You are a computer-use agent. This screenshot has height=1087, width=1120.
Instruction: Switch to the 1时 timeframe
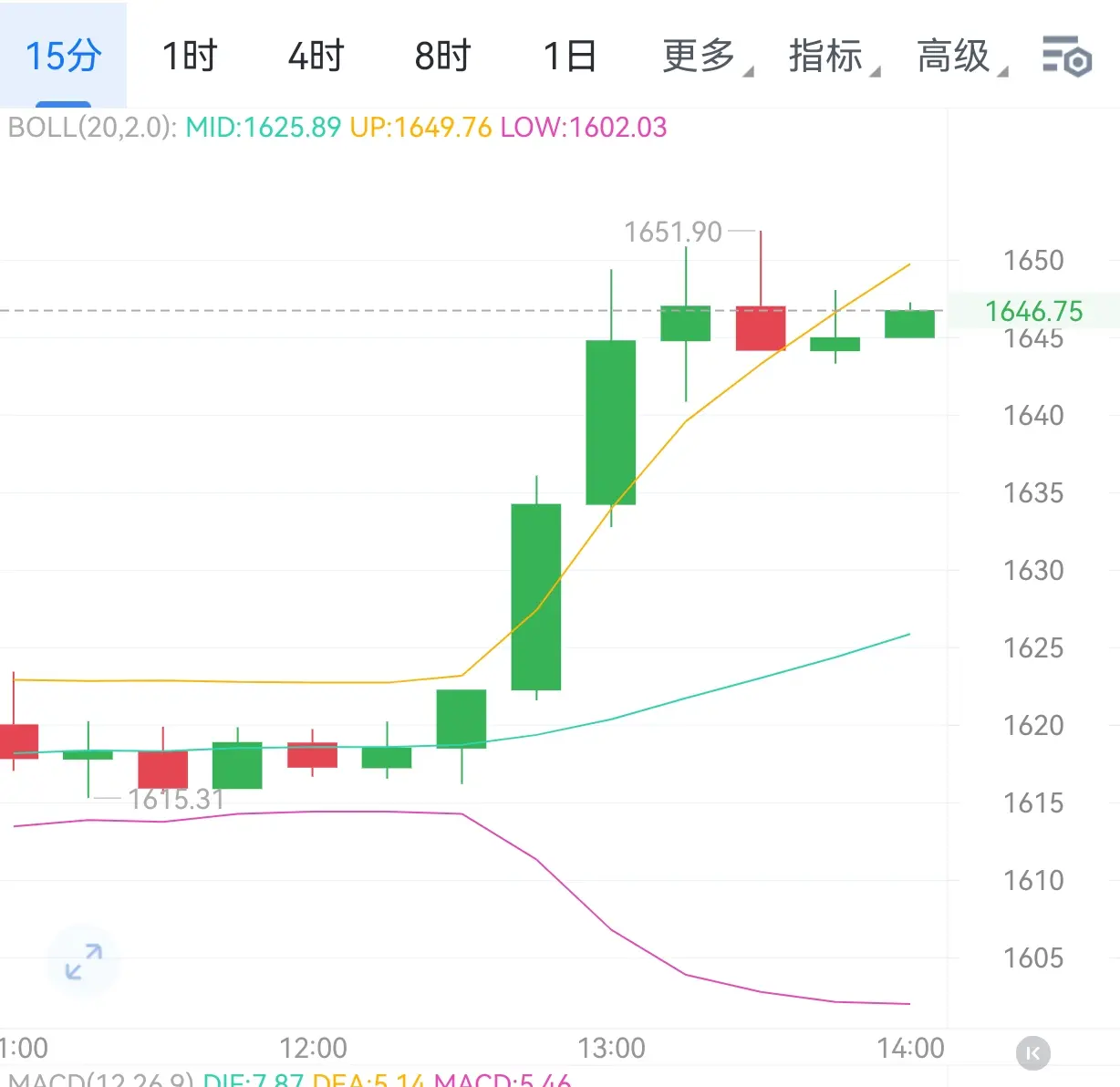(x=190, y=57)
